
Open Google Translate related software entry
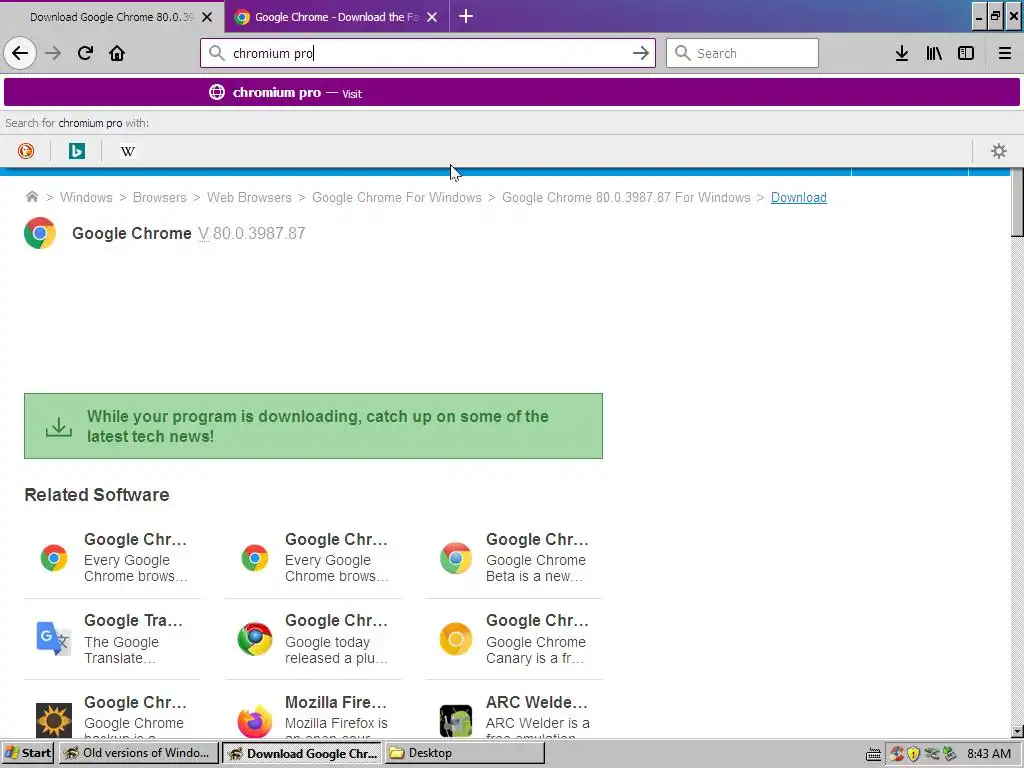[x=112, y=639]
